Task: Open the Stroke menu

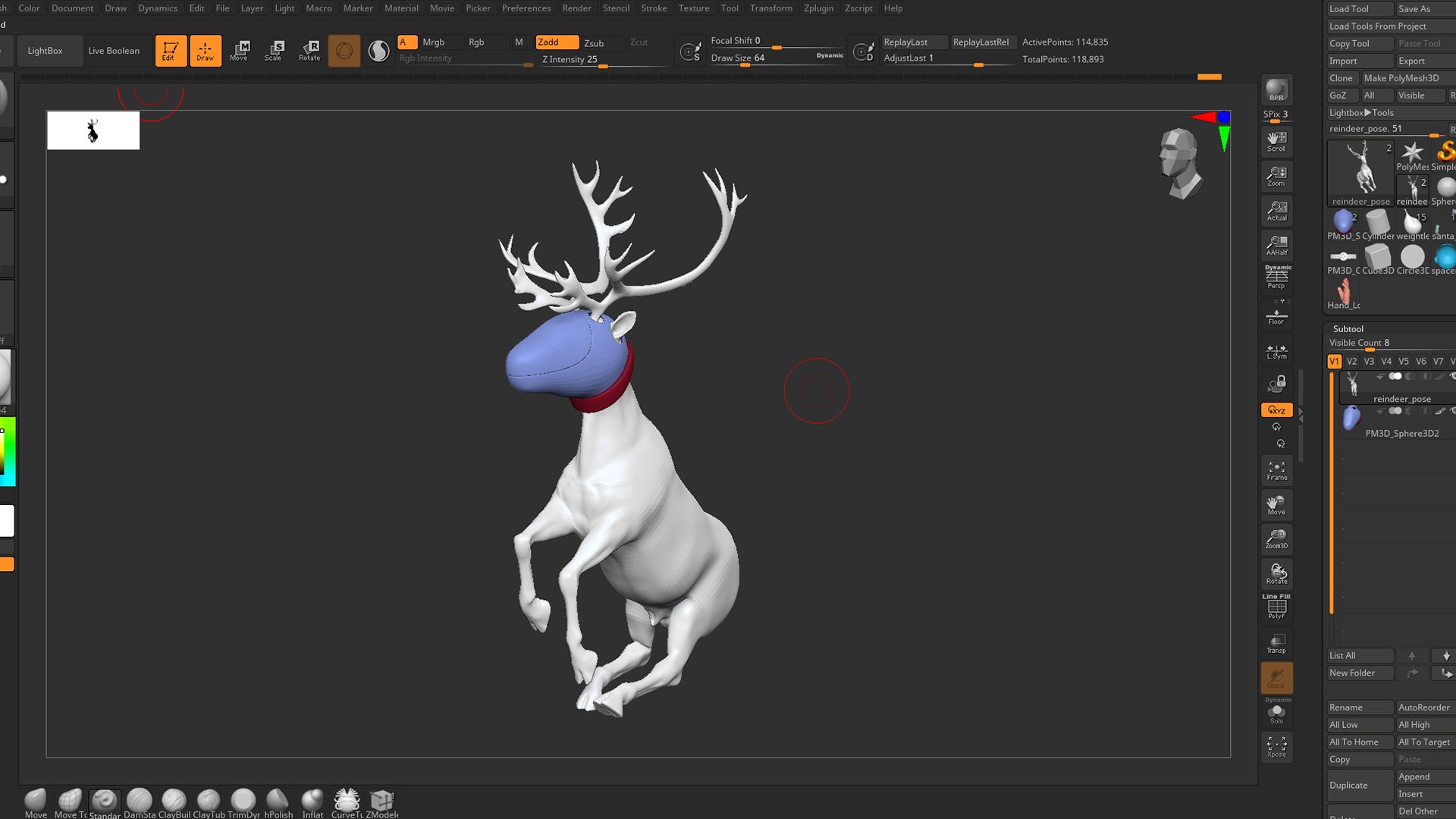Action: pyautogui.click(x=653, y=8)
